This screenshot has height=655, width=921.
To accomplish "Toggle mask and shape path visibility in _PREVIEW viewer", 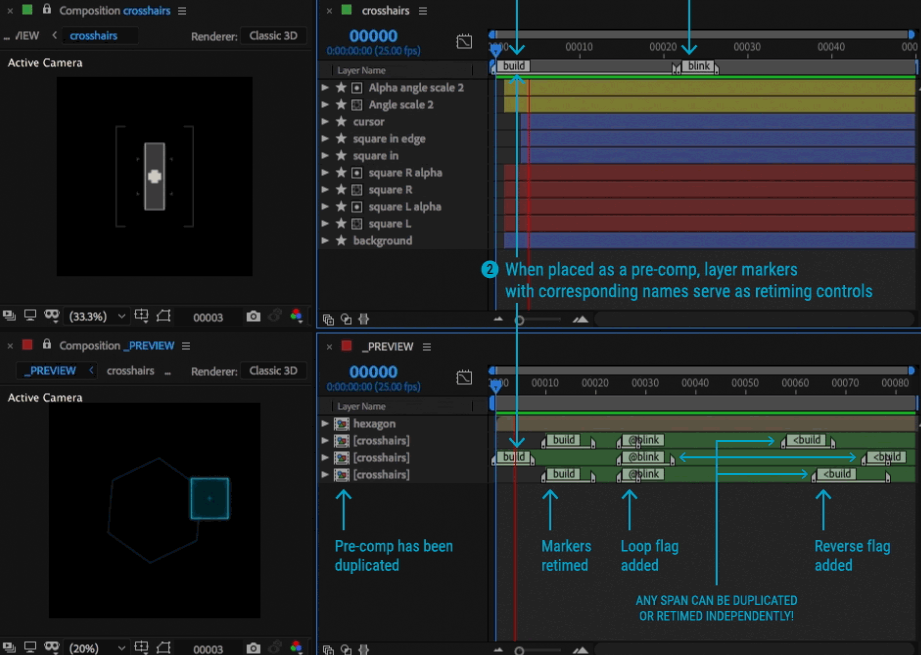I will 163,647.
